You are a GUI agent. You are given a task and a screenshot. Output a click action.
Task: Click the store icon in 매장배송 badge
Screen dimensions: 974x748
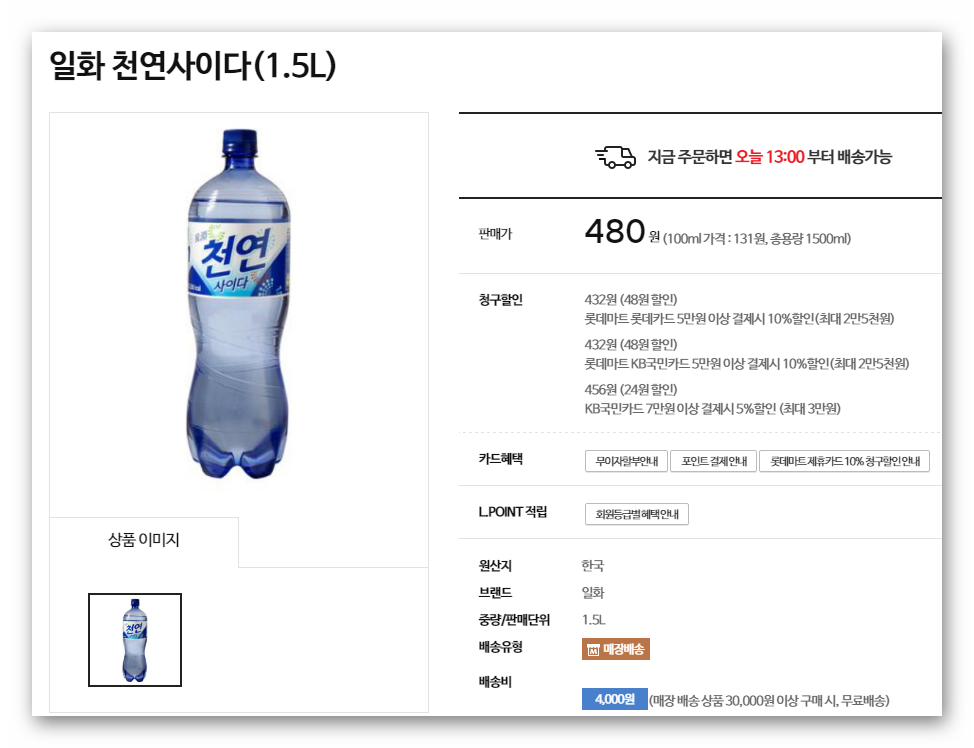[x=593, y=650]
